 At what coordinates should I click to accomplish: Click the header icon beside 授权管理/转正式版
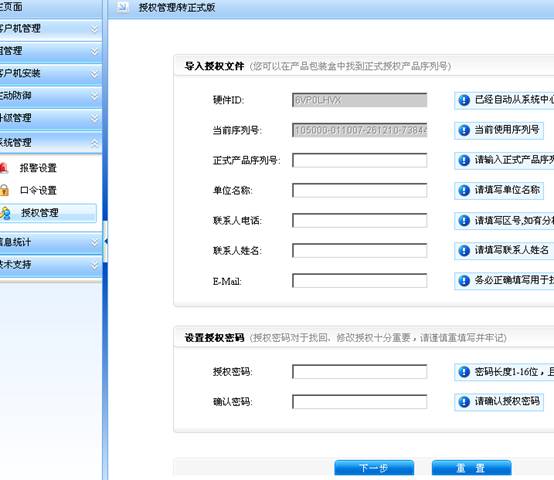123,7
